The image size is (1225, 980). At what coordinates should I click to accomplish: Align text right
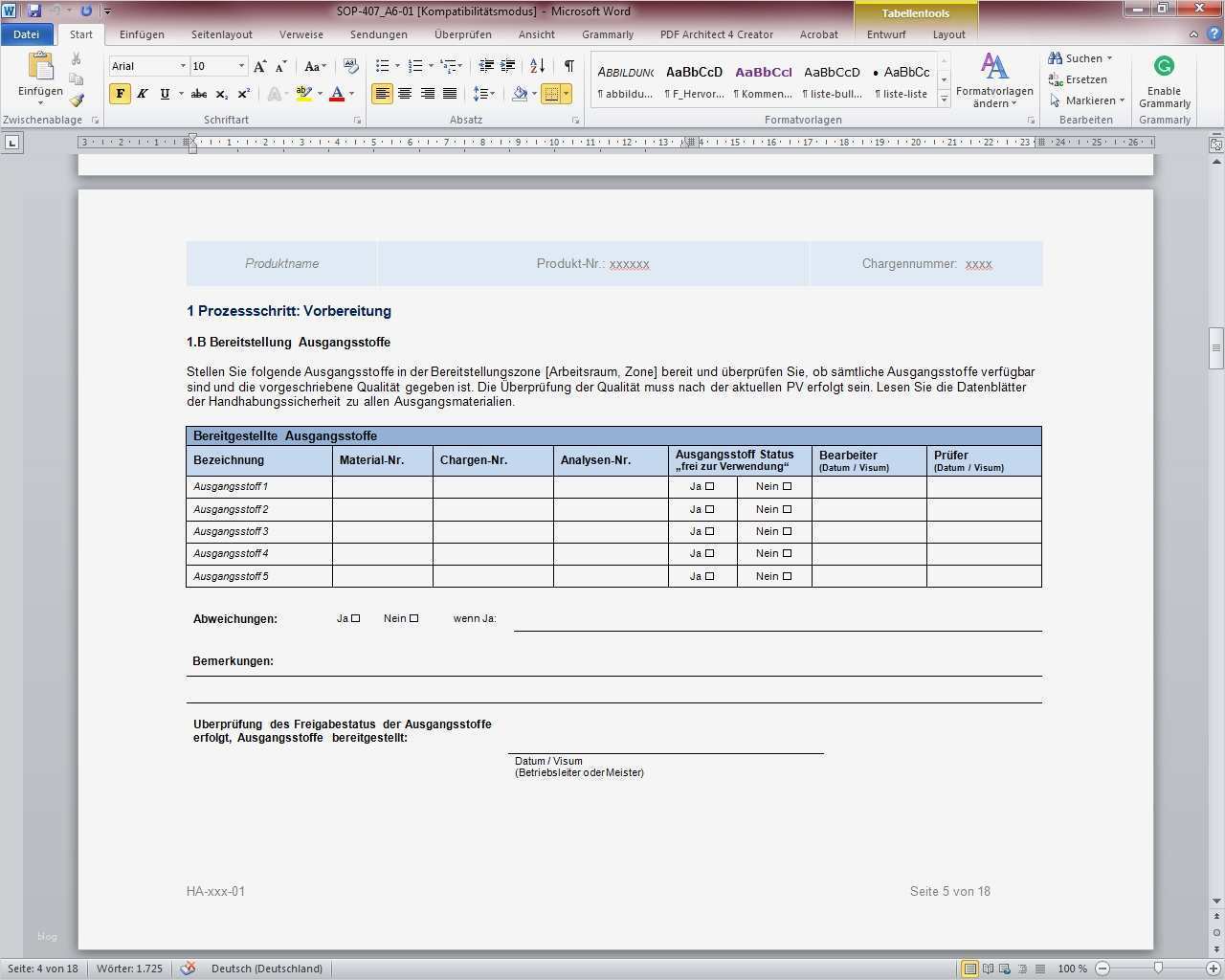pyautogui.click(x=427, y=94)
